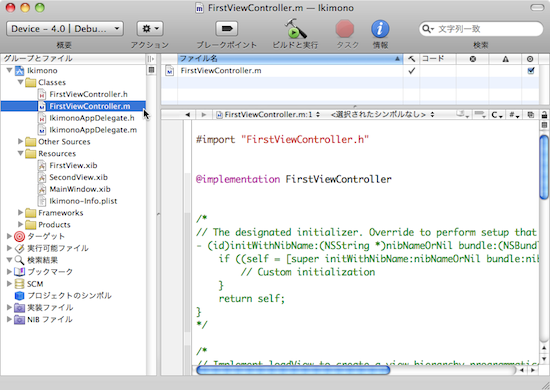Open the search magnifier options menu

click(x=428, y=29)
